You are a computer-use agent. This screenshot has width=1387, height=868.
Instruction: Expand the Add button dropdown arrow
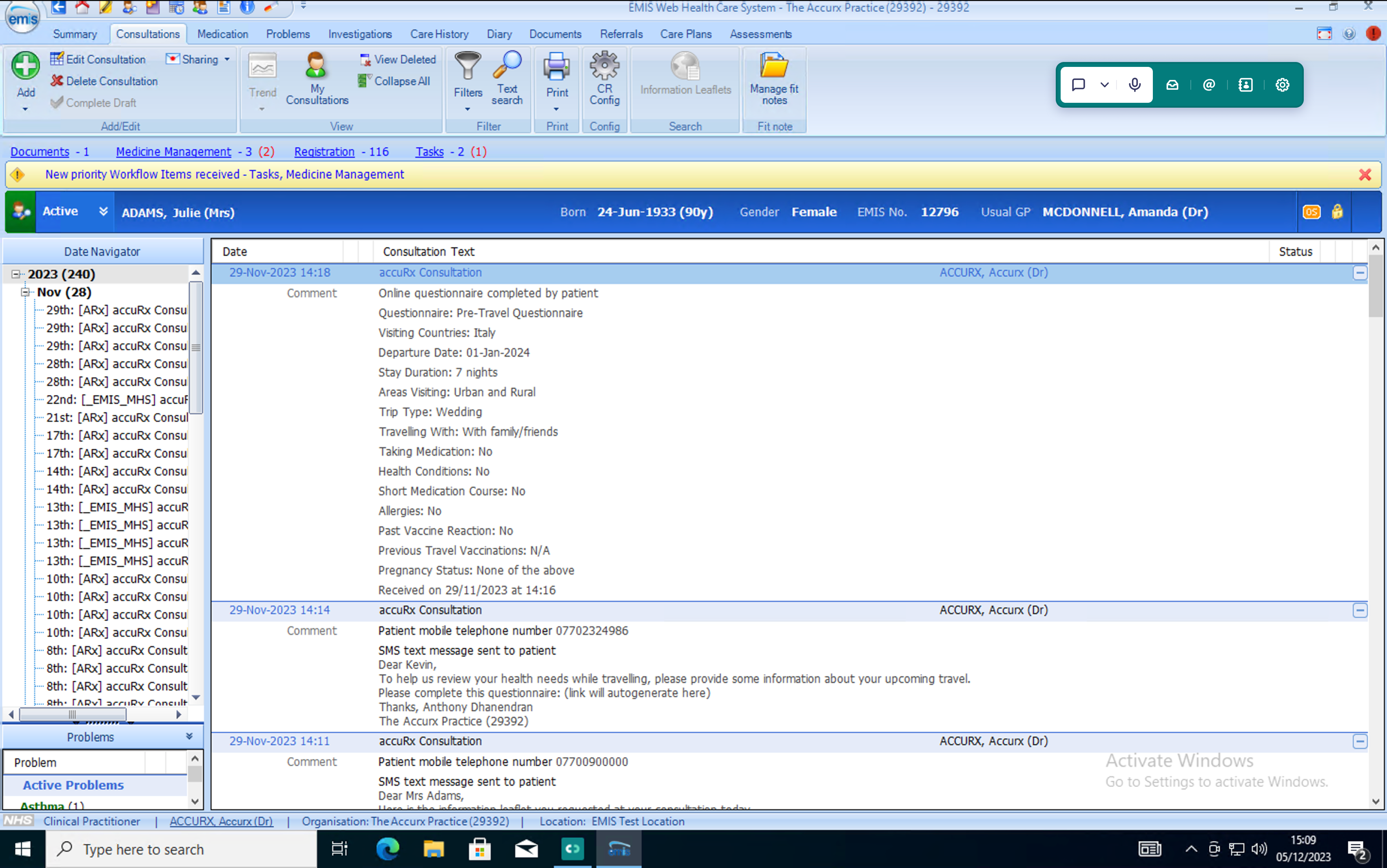[x=25, y=108]
